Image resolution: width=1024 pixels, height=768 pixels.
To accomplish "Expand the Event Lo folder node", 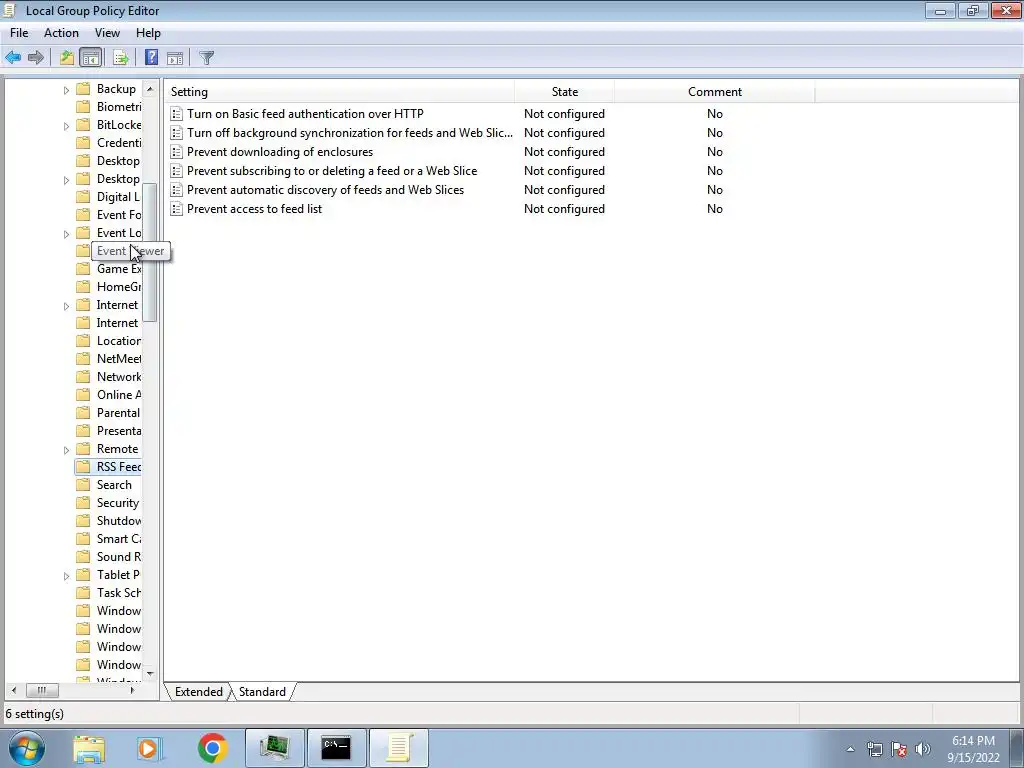I will pyautogui.click(x=66, y=234).
